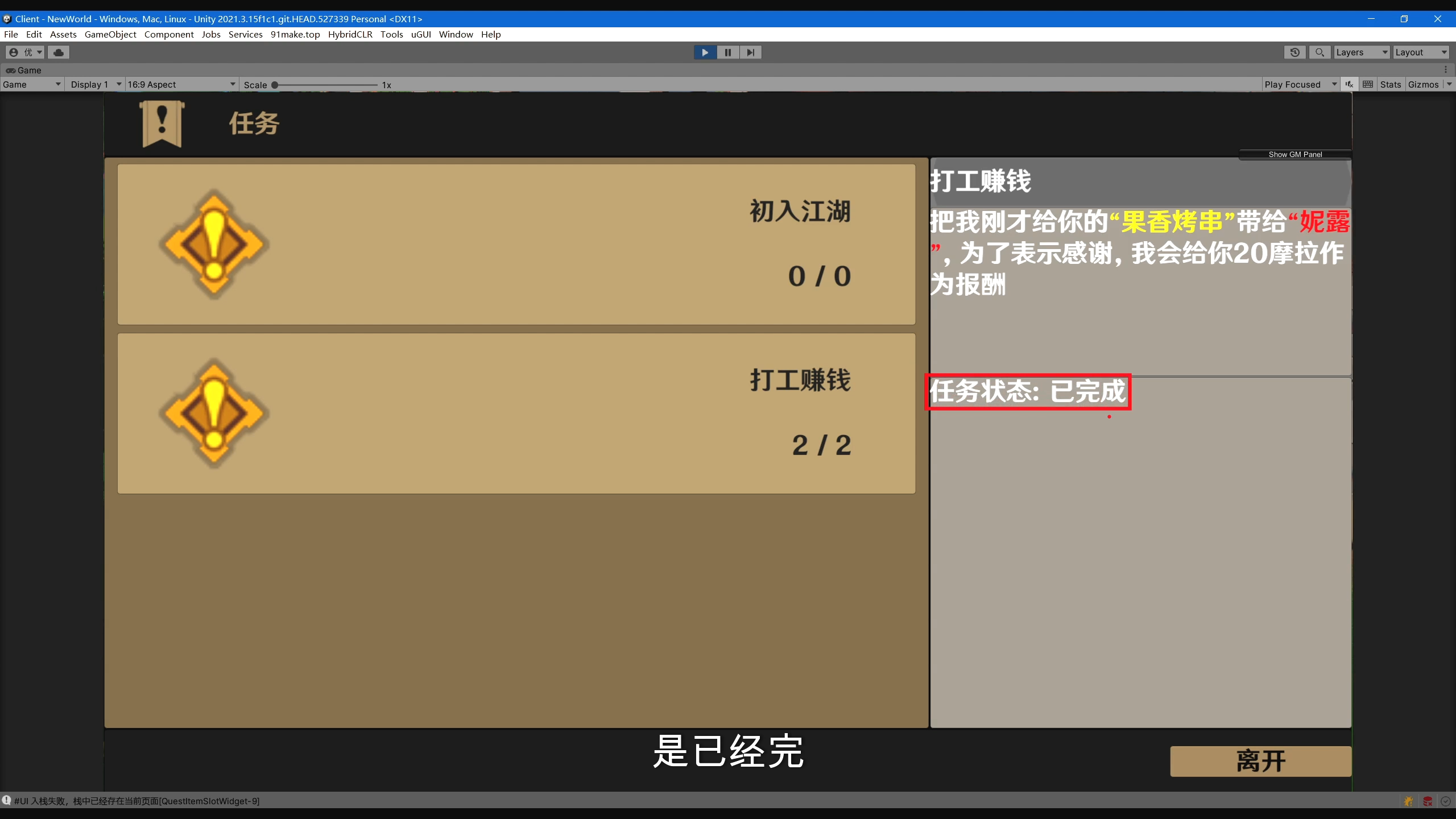Open the Cloud services icon

[58, 52]
